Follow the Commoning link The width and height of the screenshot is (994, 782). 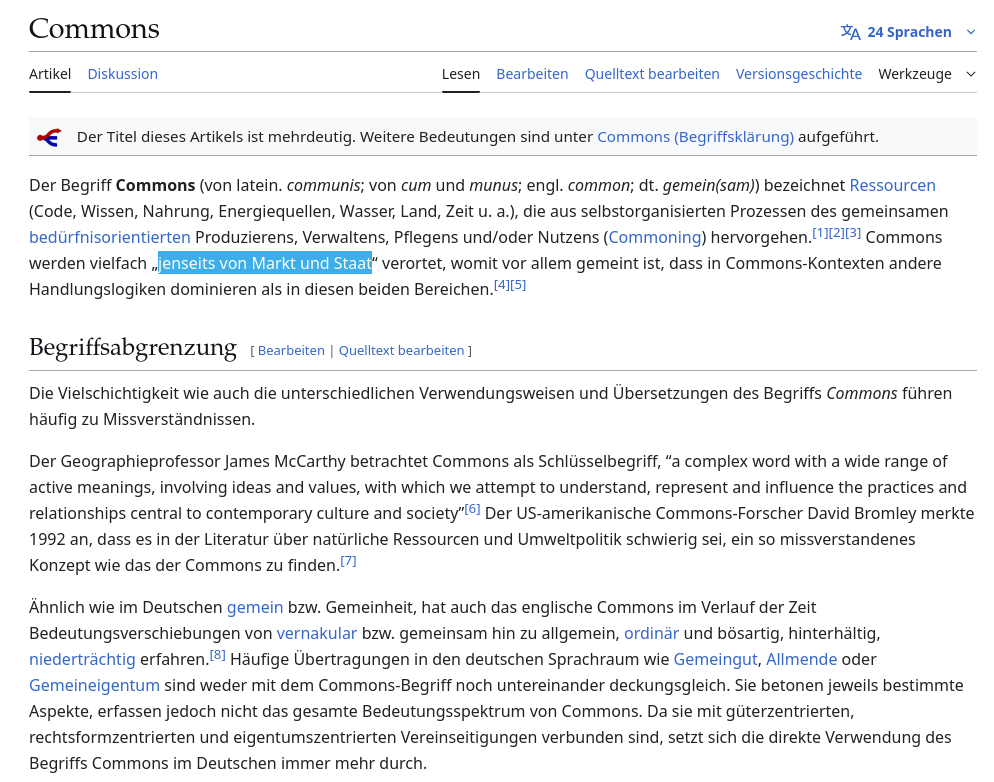point(655,238)
